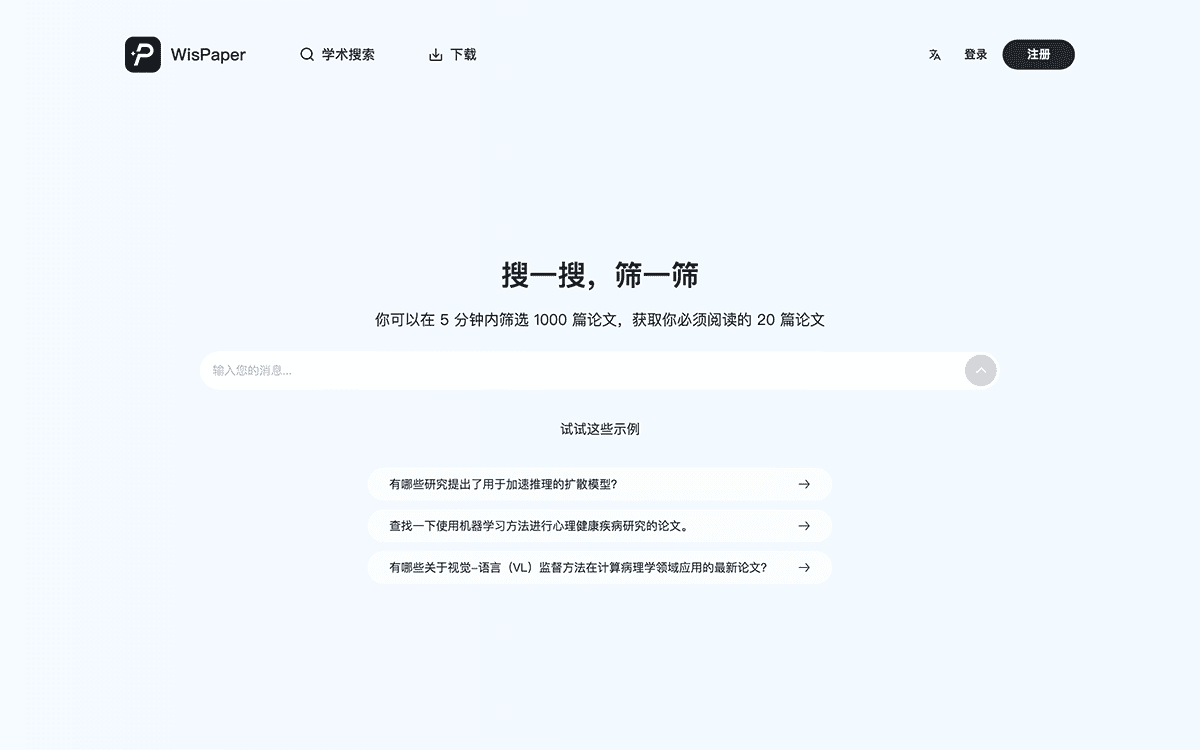Click the magnifier icon beside 学术搜索
This screenshot has height=750, width=1200.
coord(307,55)
